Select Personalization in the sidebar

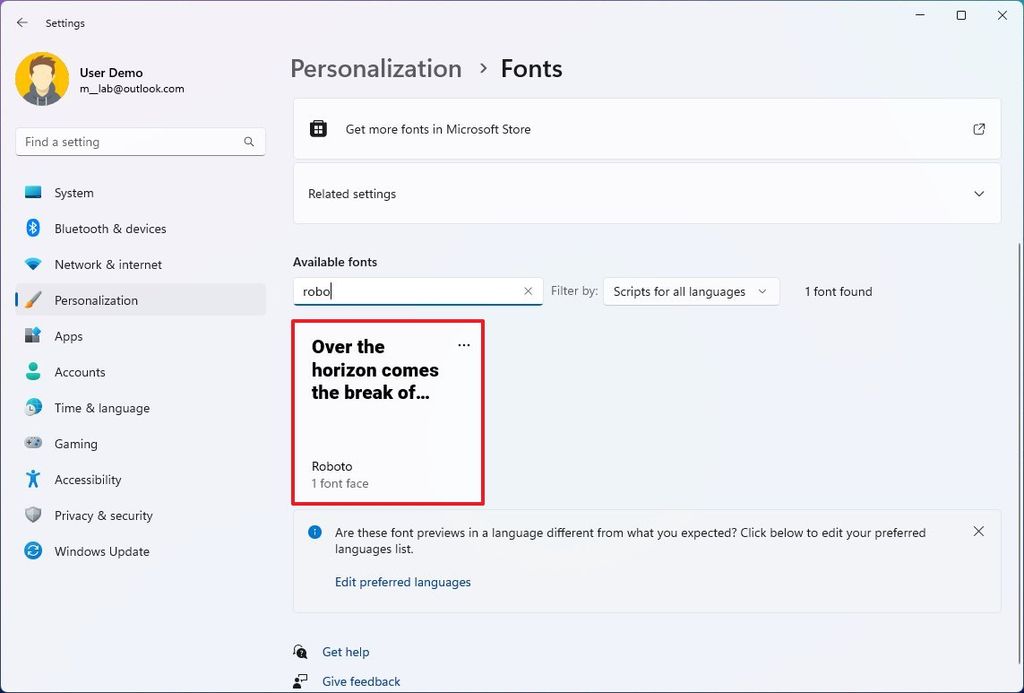click(96, 300)
